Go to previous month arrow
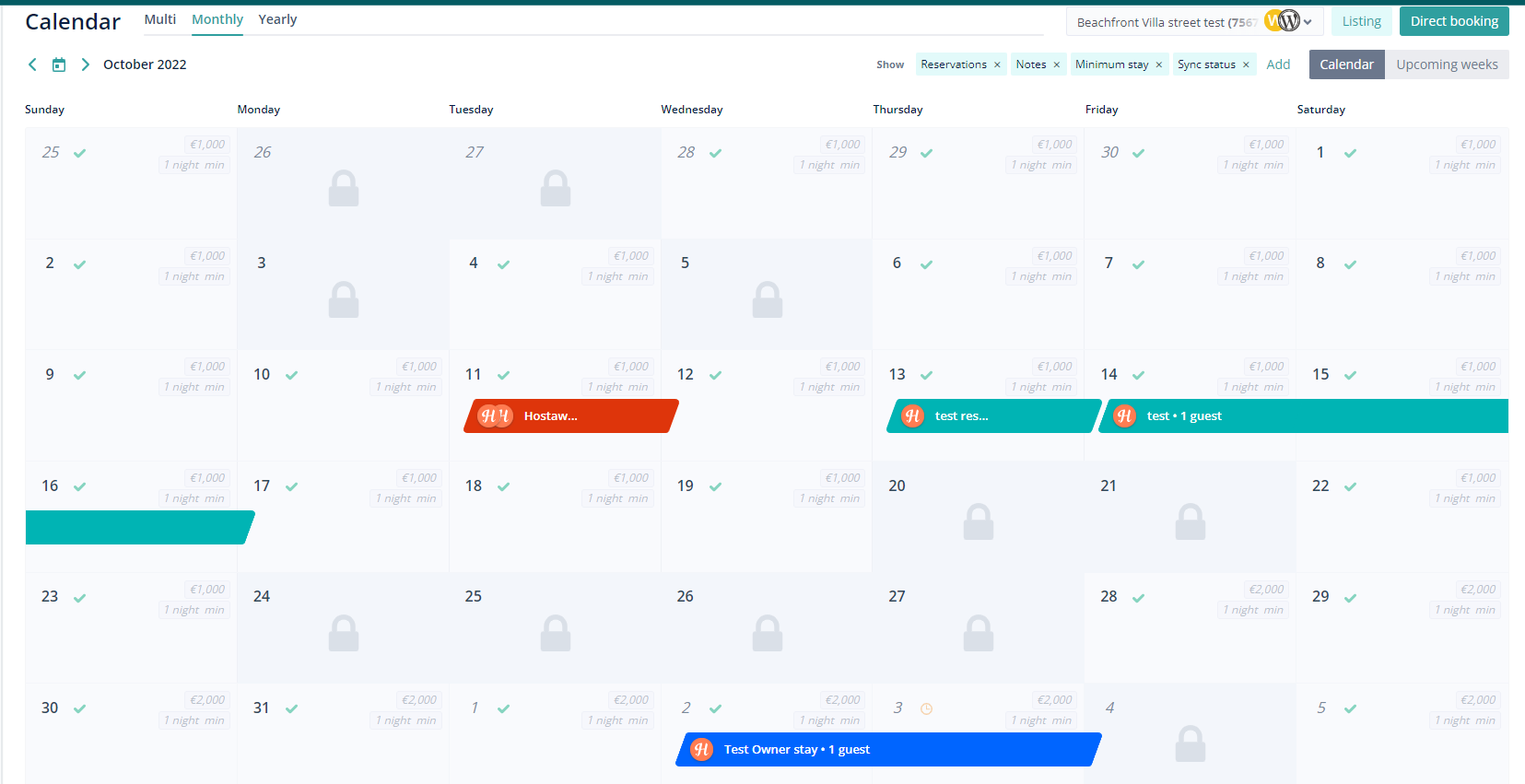The image size is (1525, 784). coord(32,64)
